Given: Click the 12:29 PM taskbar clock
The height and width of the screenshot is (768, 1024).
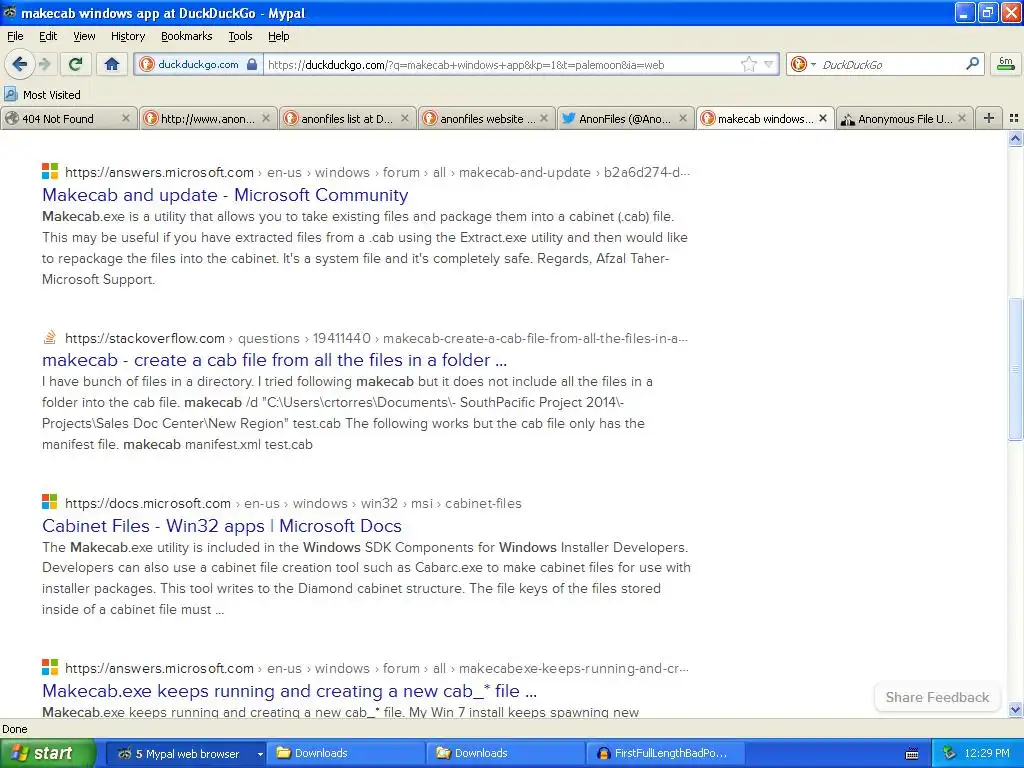Looking at the screenshot, I should tap(987, 754).
